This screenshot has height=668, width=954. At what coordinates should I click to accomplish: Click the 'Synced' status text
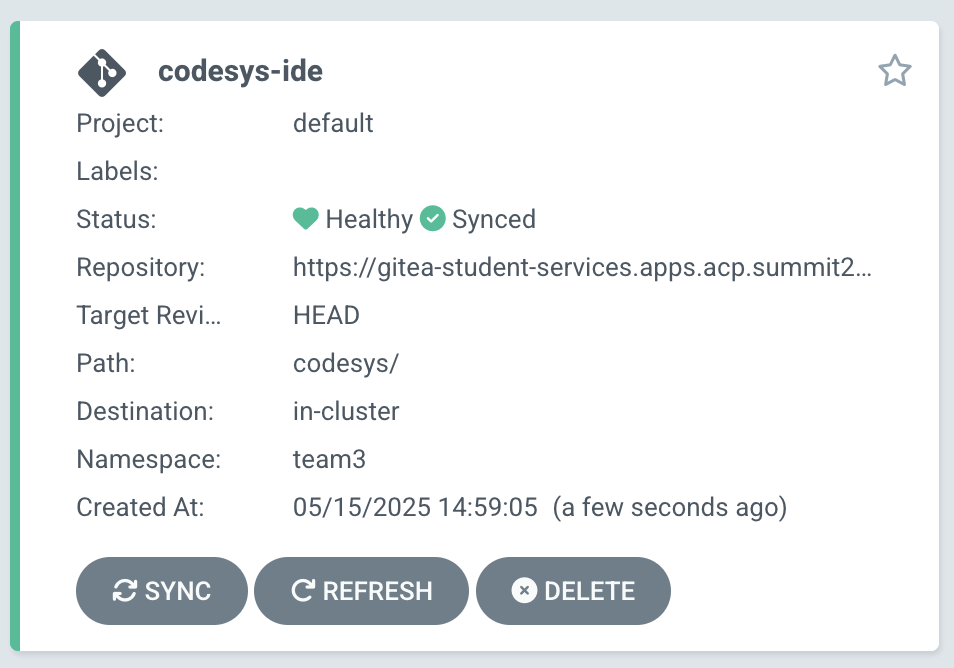click(x=493, y=220)
